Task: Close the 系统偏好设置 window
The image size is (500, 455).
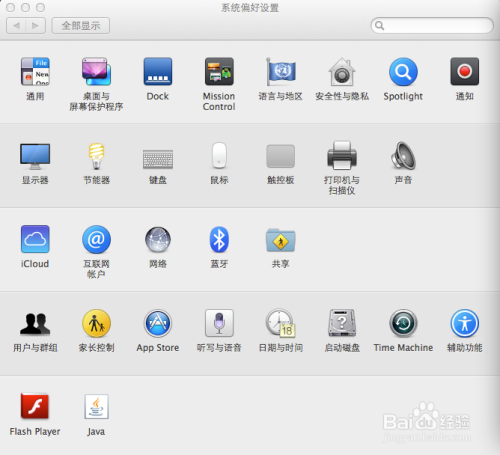Action: tap(11, 7)
